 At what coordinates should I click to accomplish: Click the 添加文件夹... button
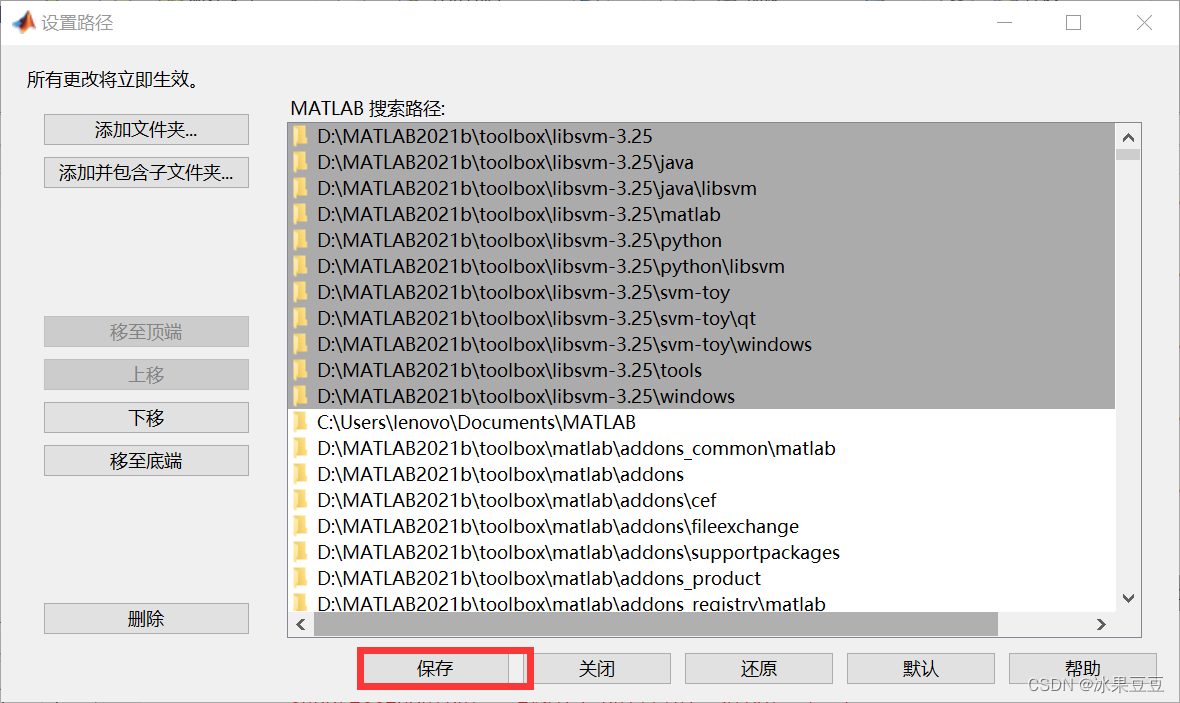point(146,129)
